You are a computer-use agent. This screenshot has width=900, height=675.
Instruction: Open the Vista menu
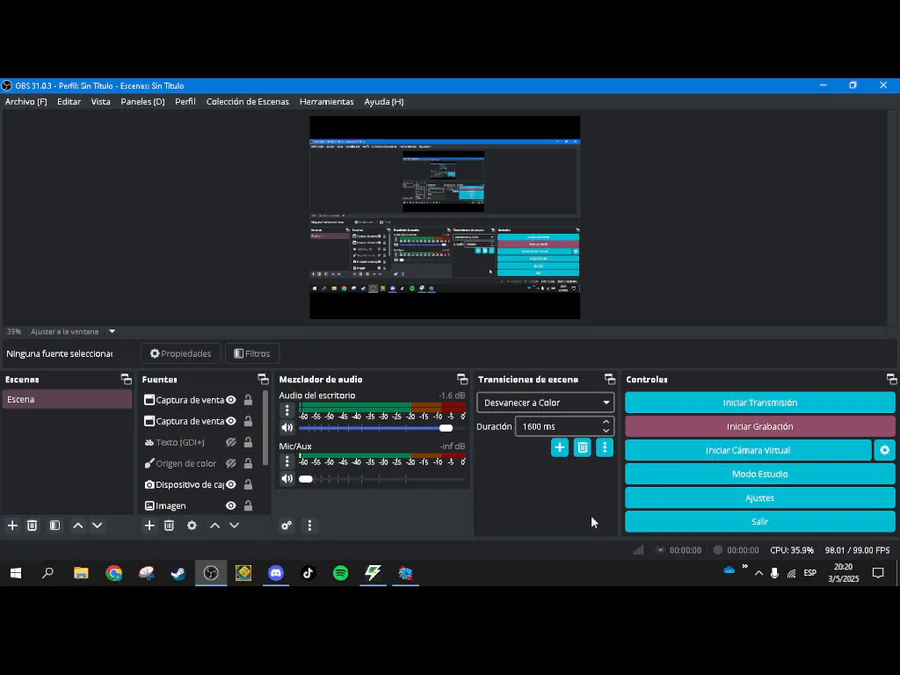click(100, 102)
